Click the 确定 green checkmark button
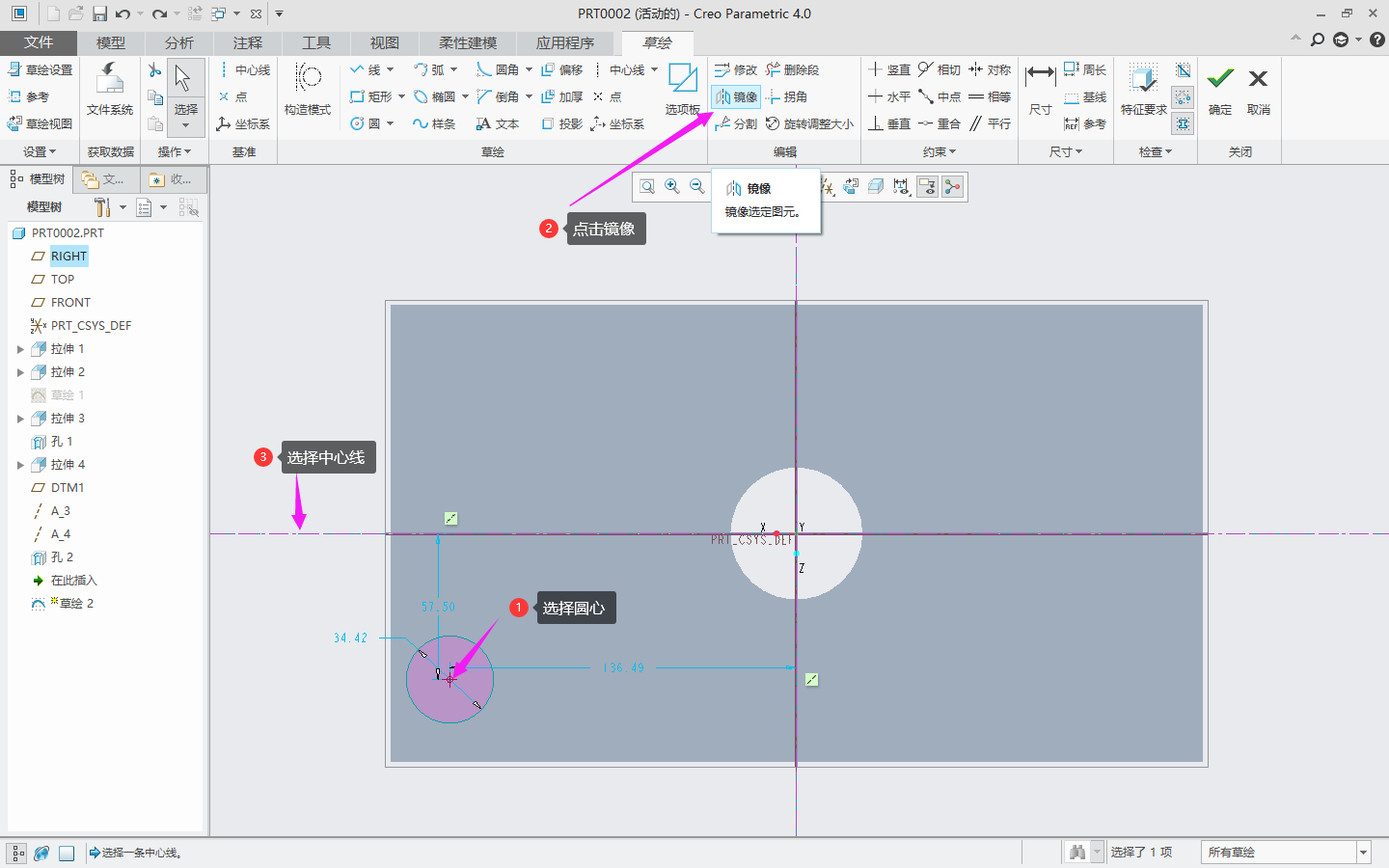Viewport: 1389px width, 868px height. [1220, 87]
